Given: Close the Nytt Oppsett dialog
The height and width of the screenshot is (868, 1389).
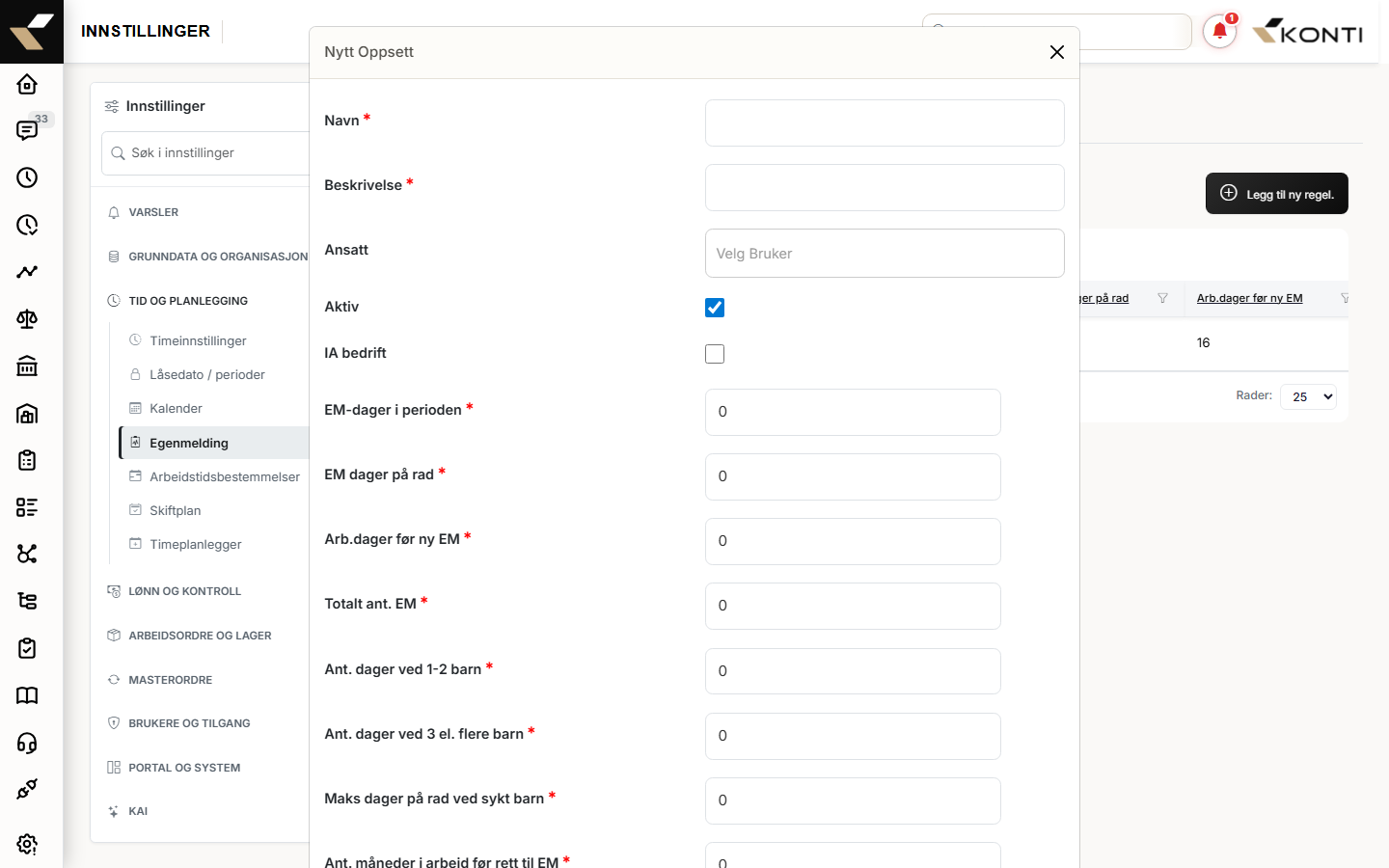Looking at the screenshot, I should click(1057, 52).
